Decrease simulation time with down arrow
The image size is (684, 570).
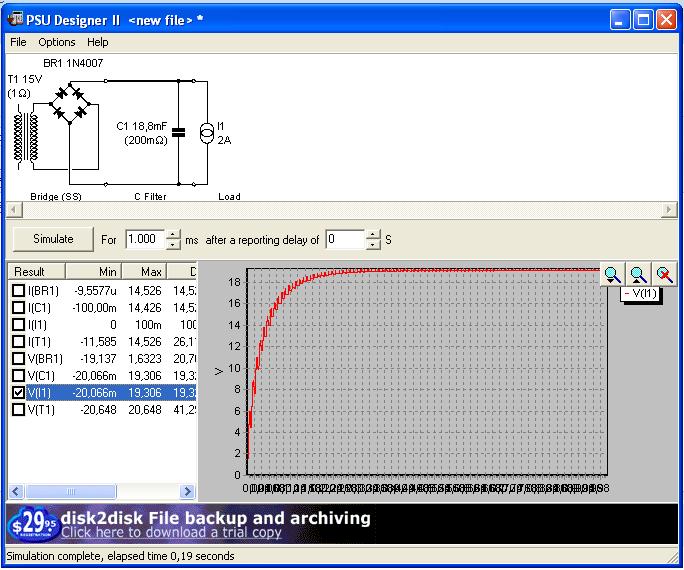tap(173, 245)
